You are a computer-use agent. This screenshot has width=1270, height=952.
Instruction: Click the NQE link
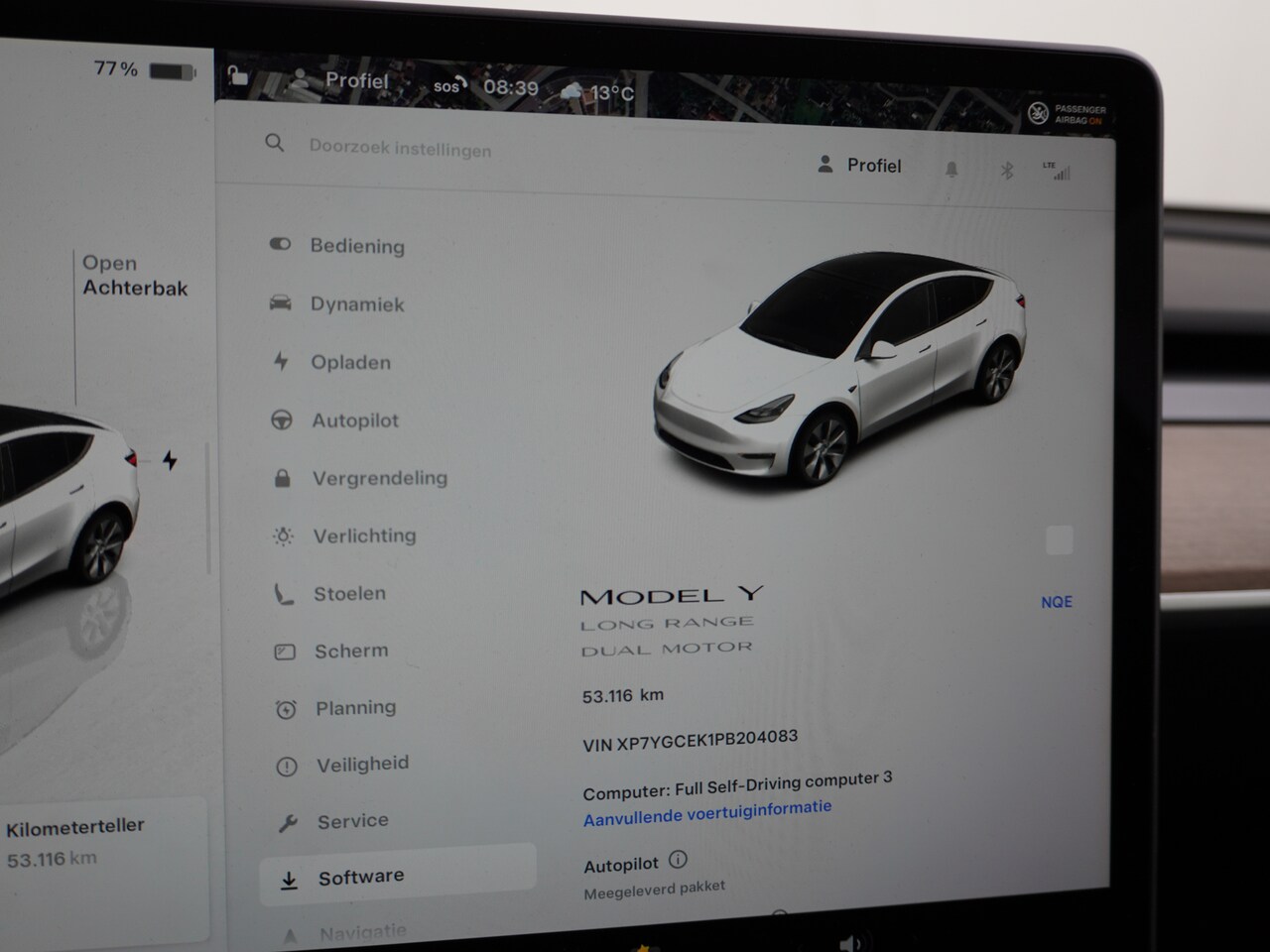coord(1057,602)
